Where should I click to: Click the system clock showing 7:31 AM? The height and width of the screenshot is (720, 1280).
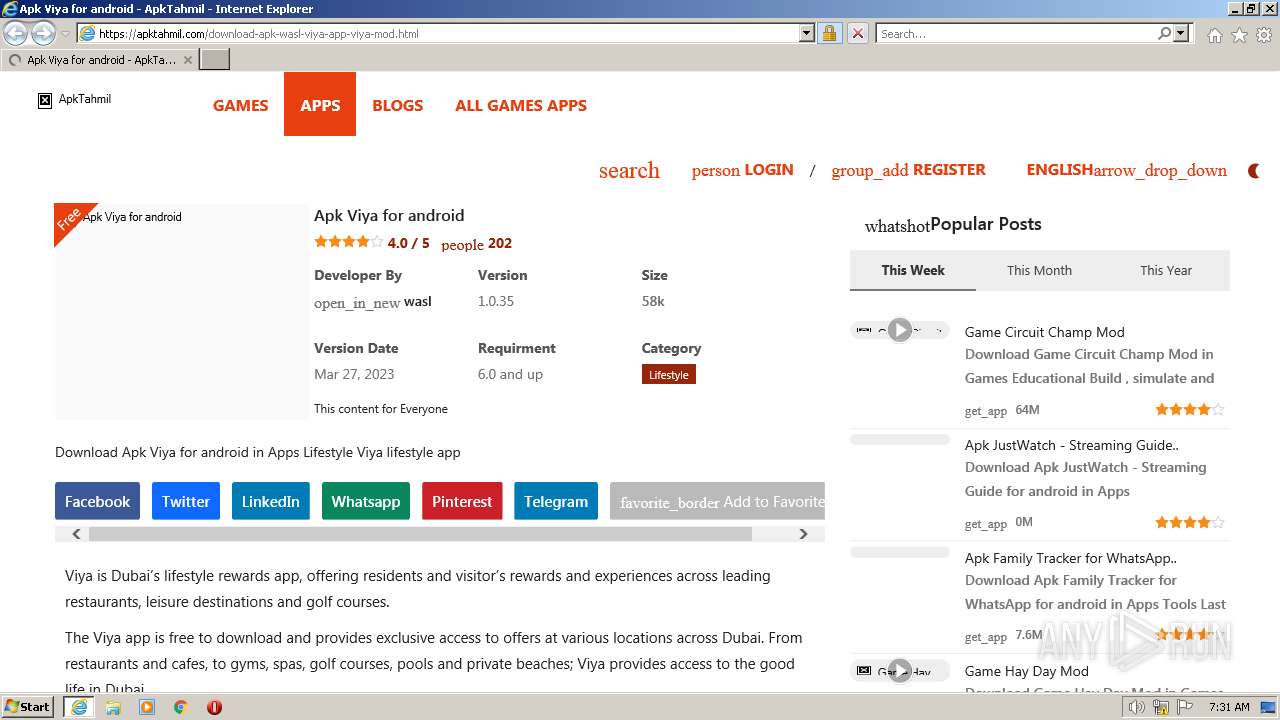click(1229, 707)
